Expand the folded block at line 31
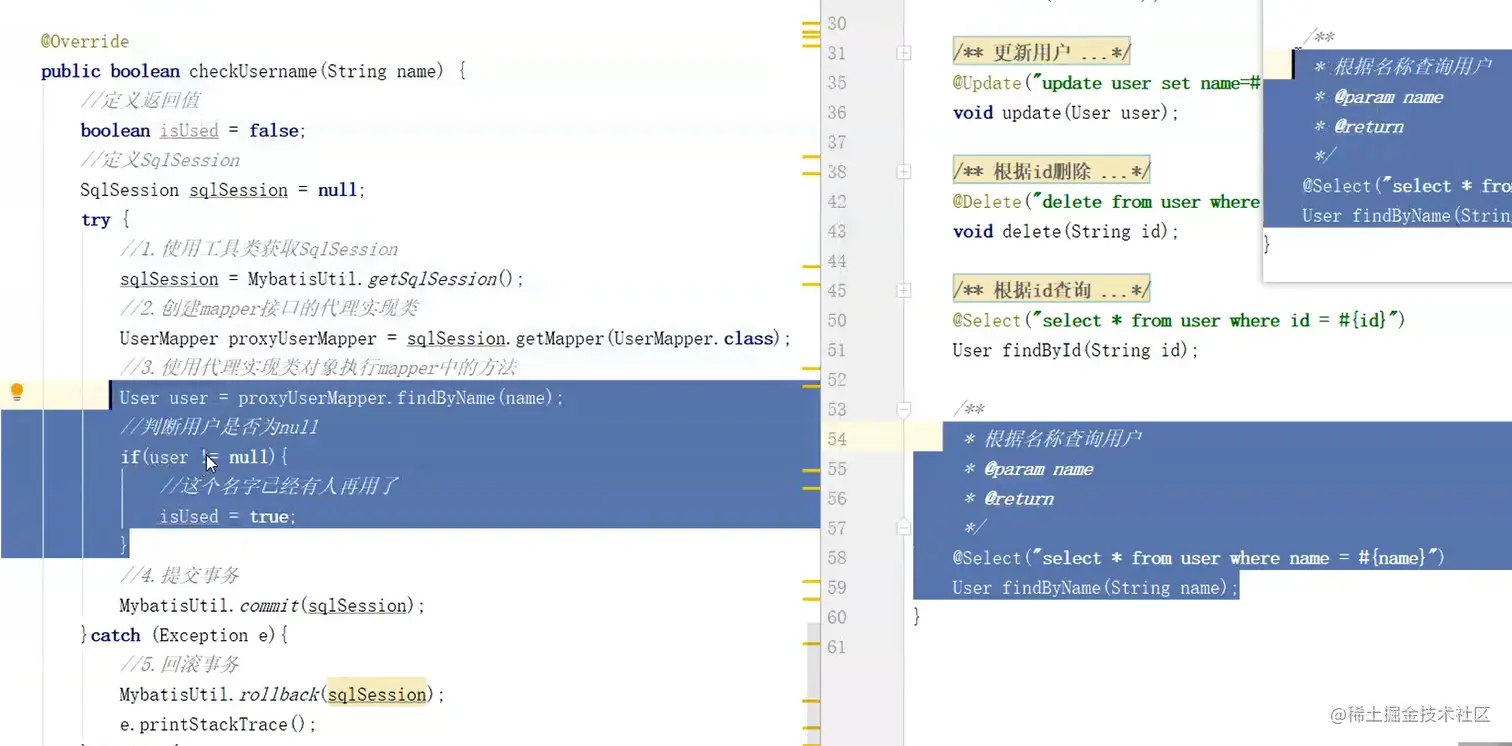 pyautogui.click(x=904, y=53)
